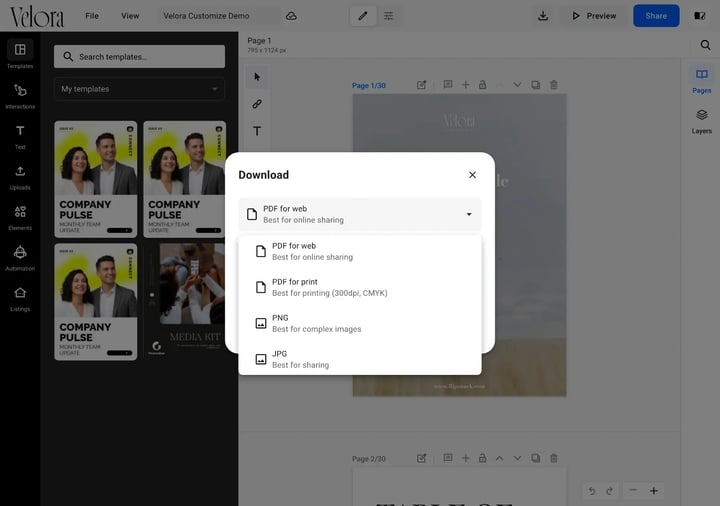
Task: Select the pointer selection tool
Action: (x=257, y=77)
